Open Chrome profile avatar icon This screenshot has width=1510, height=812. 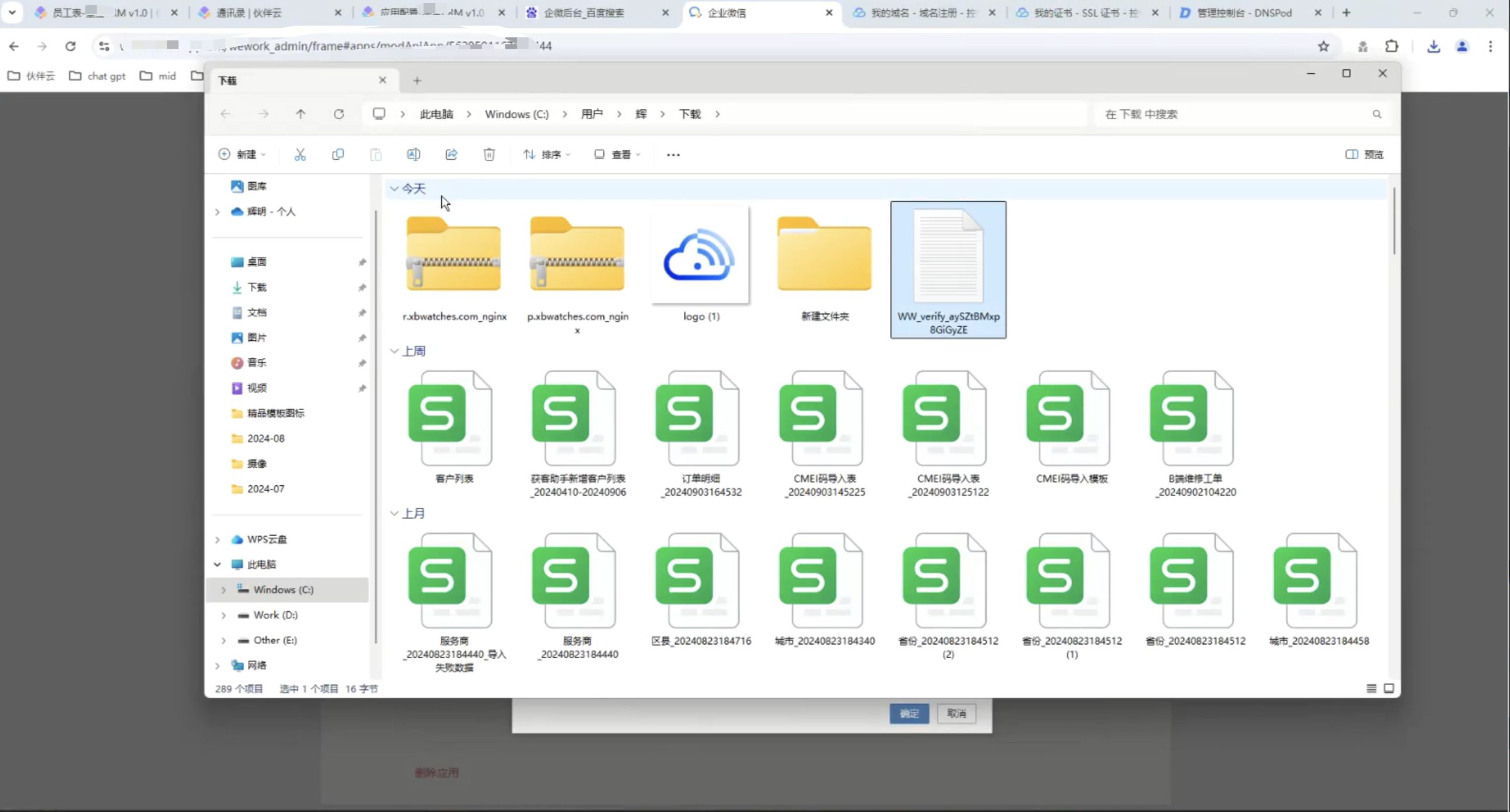[x=1462, y=46]
